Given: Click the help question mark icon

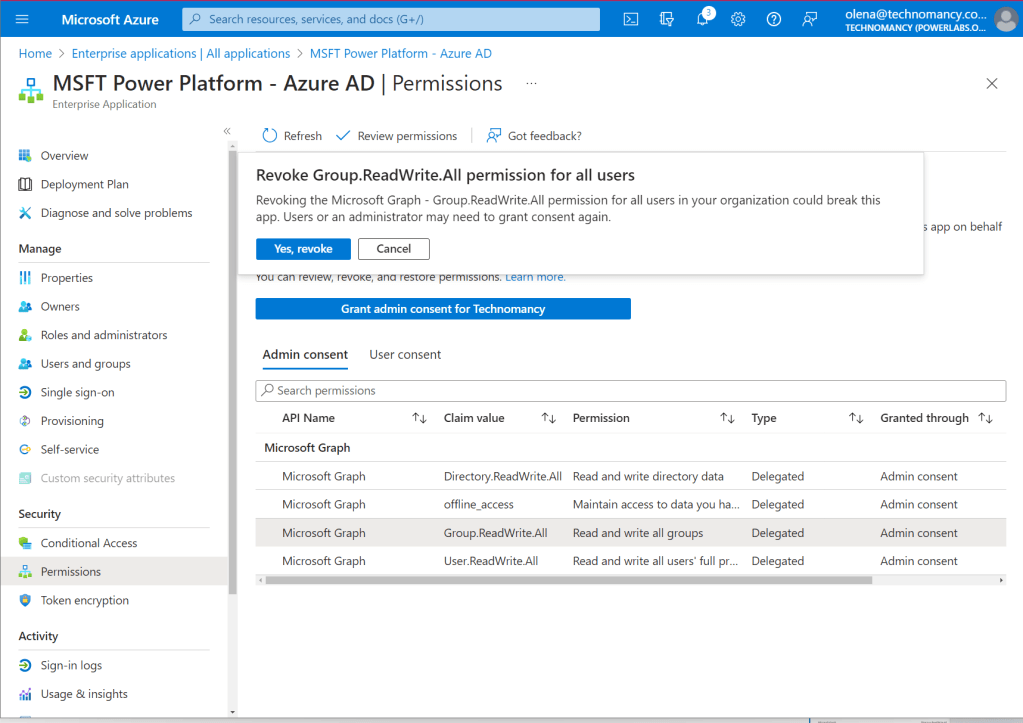Looking at the screenshot, I should 773,19.
